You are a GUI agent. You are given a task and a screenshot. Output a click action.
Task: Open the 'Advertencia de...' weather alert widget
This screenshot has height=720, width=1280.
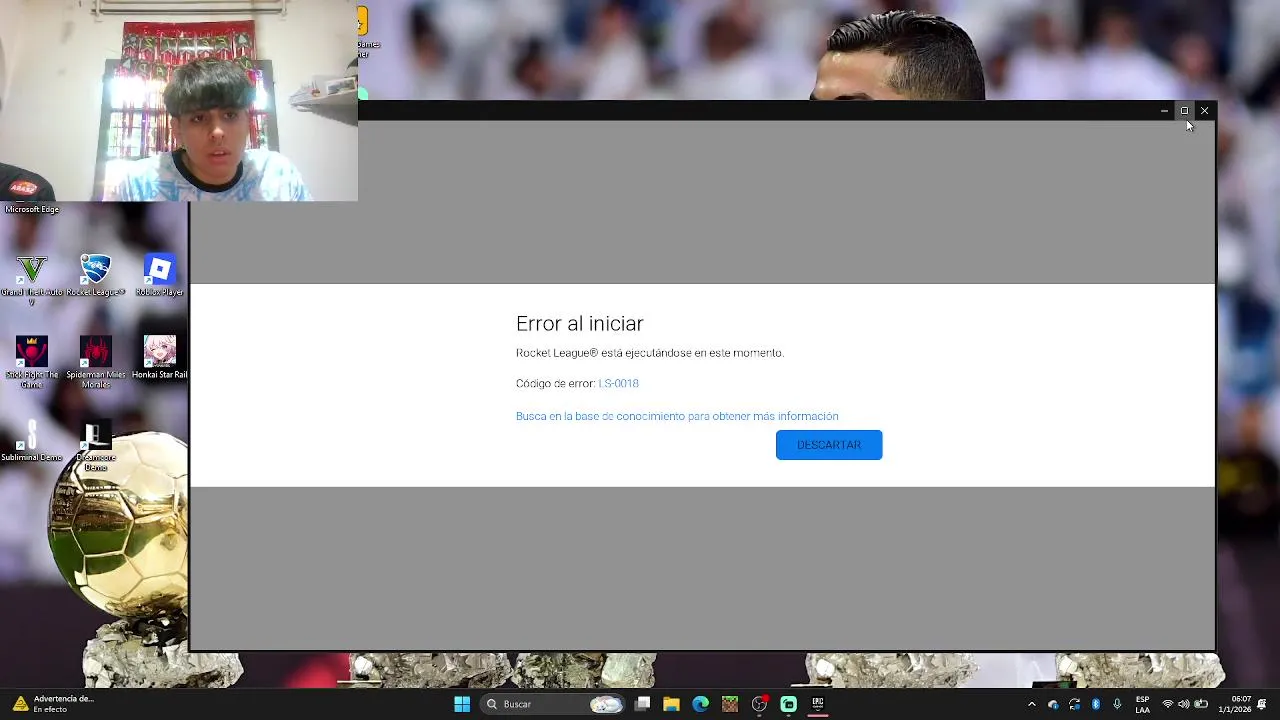pyautogui.click(x=53, y=704)
